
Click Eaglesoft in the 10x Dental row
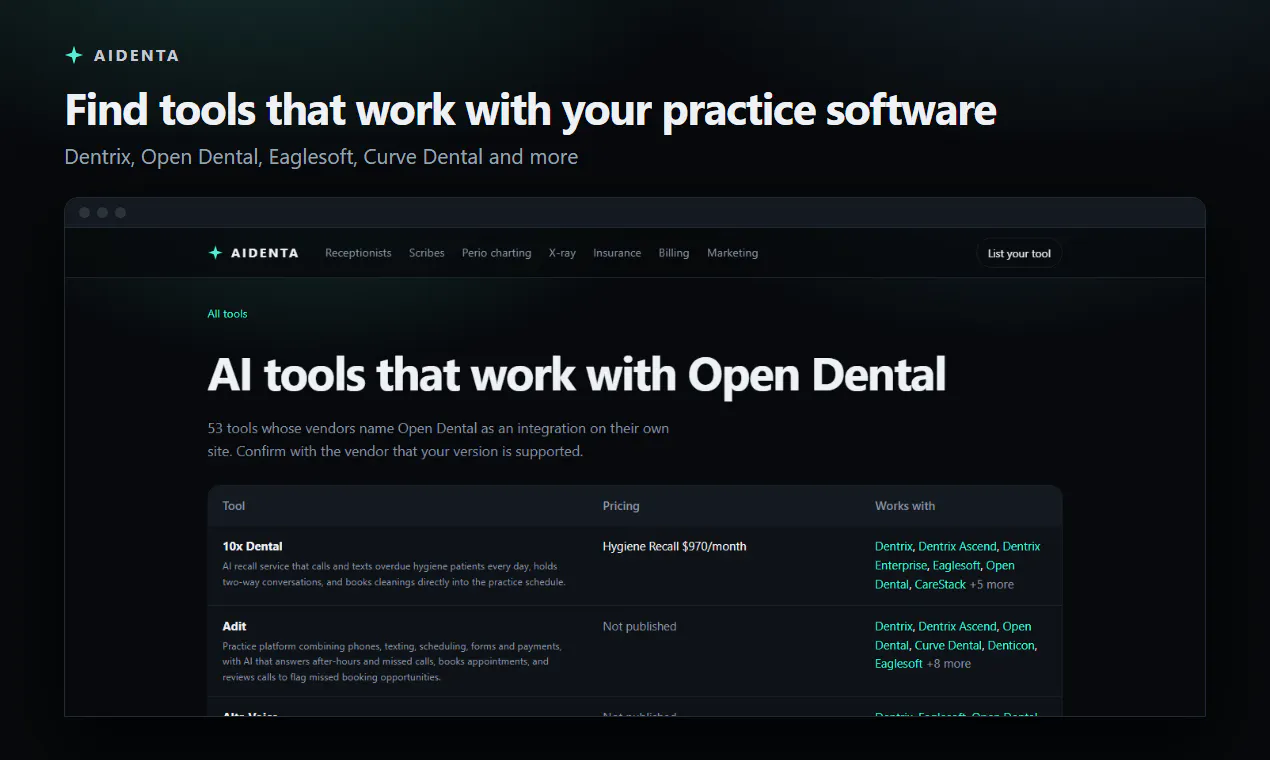click(956, 565)
